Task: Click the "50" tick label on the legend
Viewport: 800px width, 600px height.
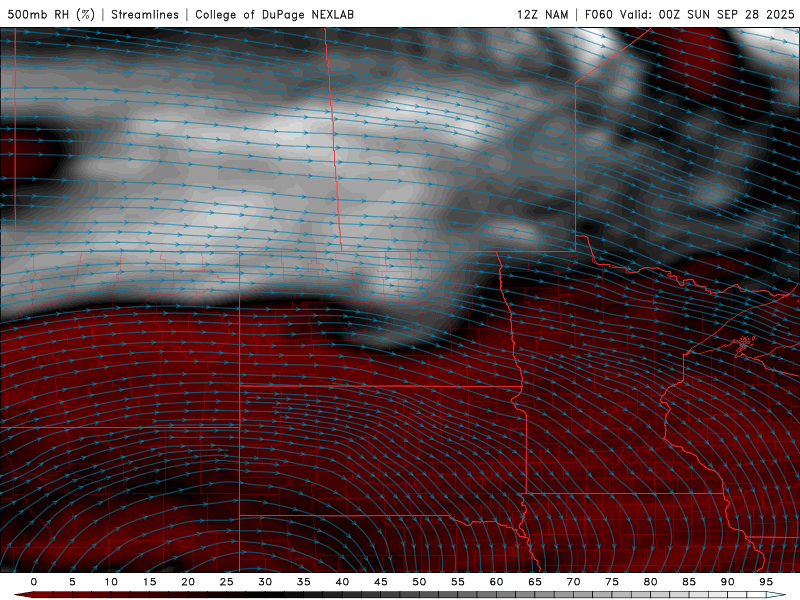Action: click(419, 582)
